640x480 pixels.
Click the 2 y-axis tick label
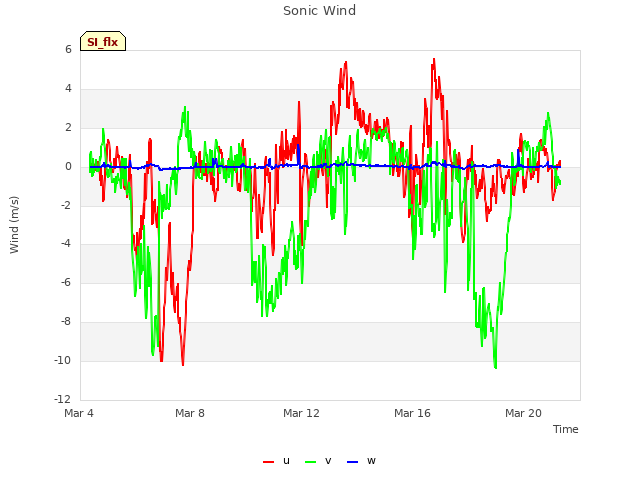68,127
